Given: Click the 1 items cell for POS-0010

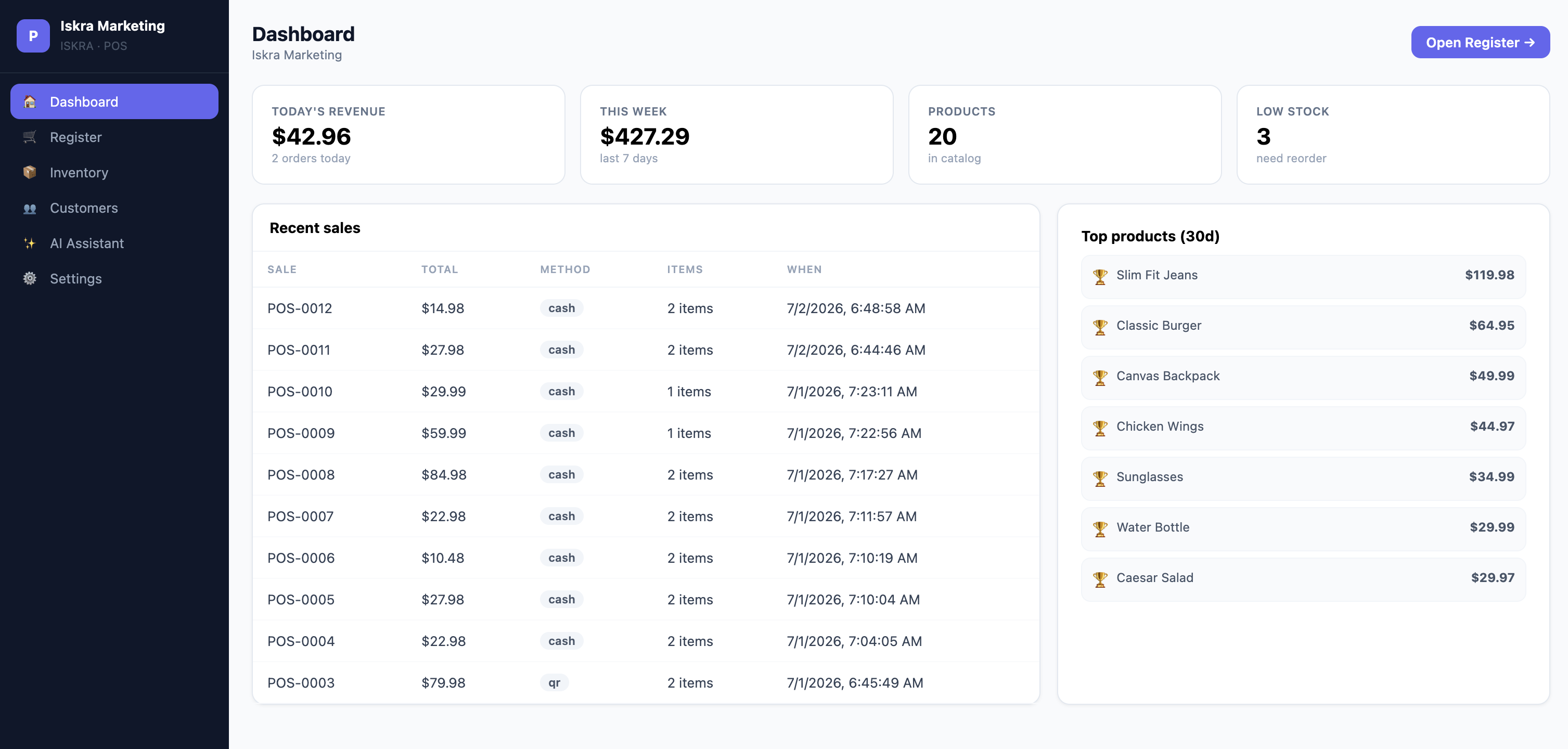Looking at the screenshot, I should point(689,391).
